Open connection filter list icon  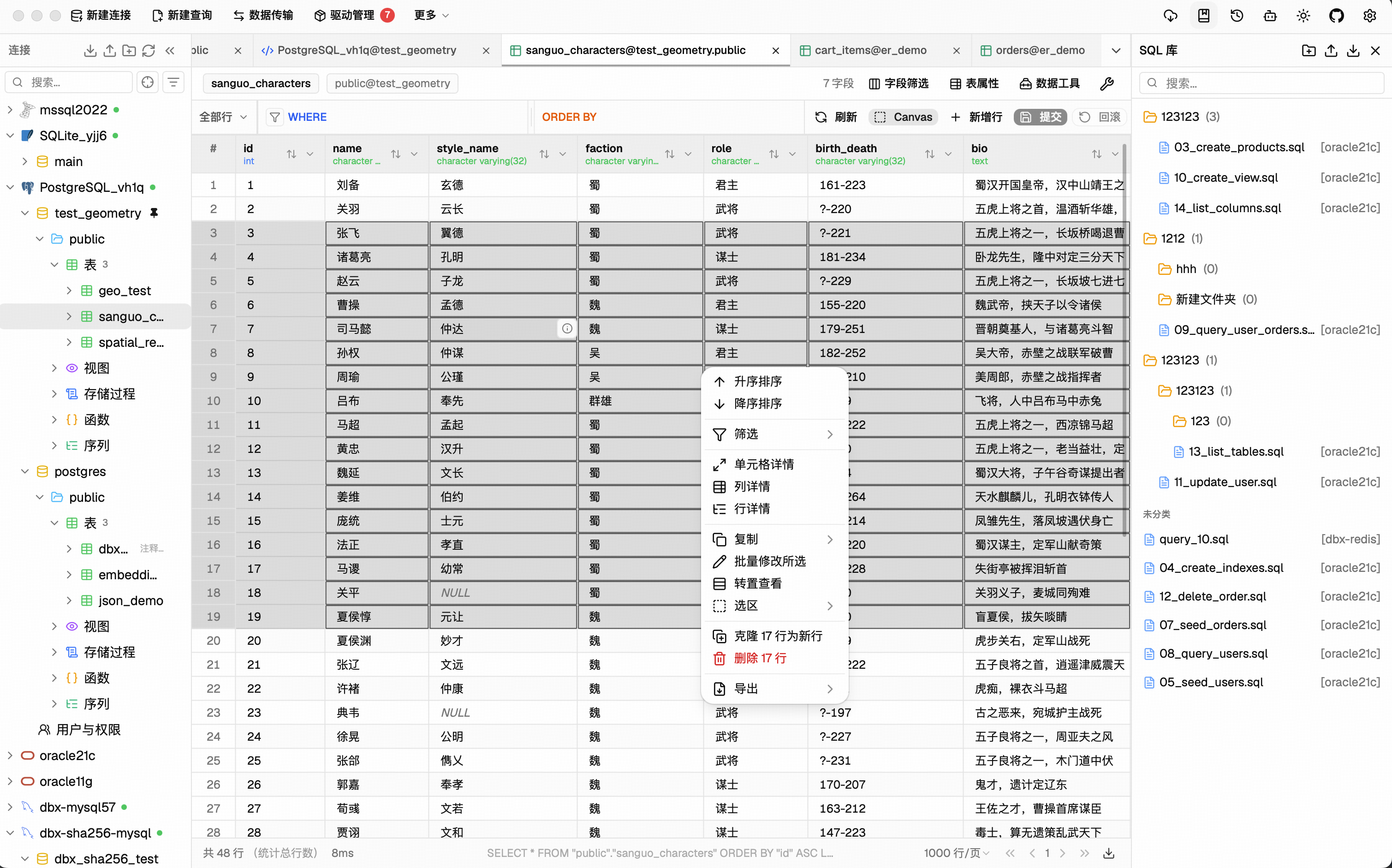click(173, 82)
